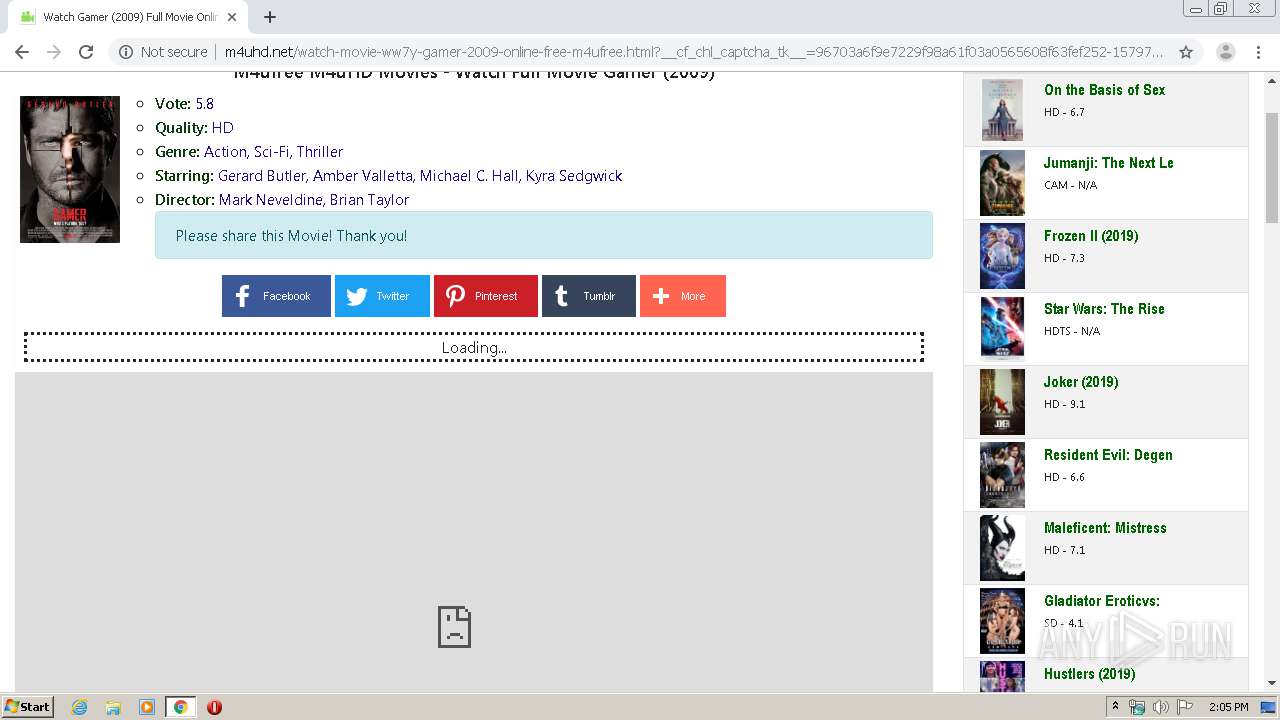Open the network tray icon

click(x=1137, y=707)
